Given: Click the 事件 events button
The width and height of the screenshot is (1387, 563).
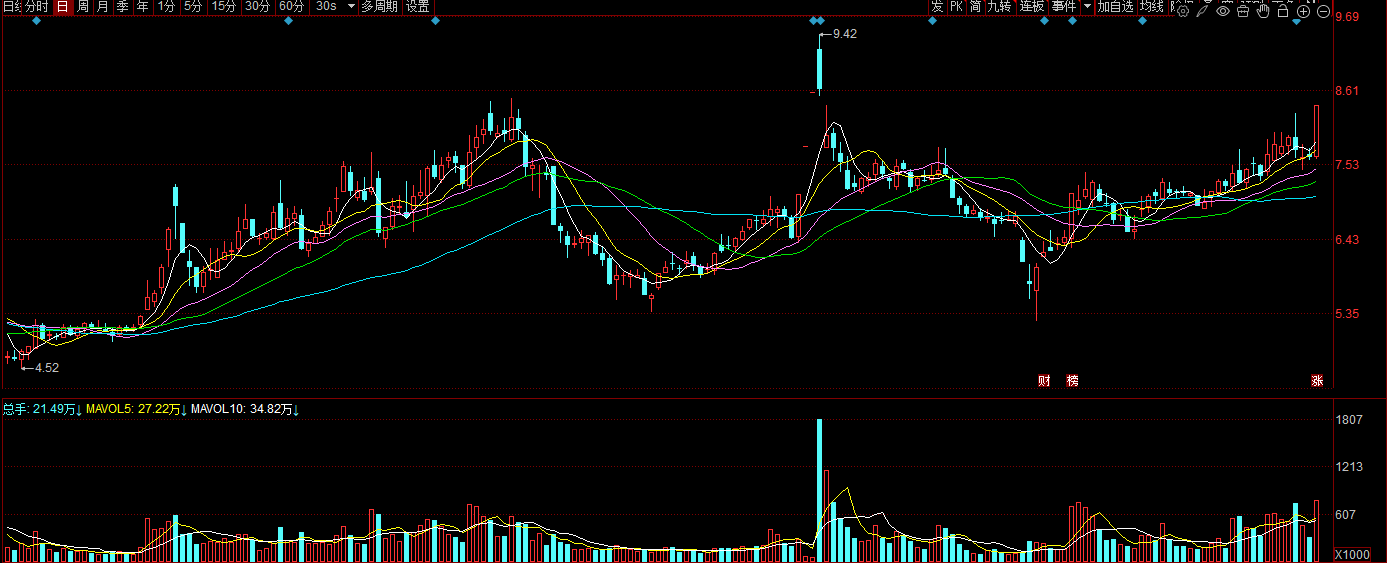Looking at the screenshot, I should coord(1064,6).
